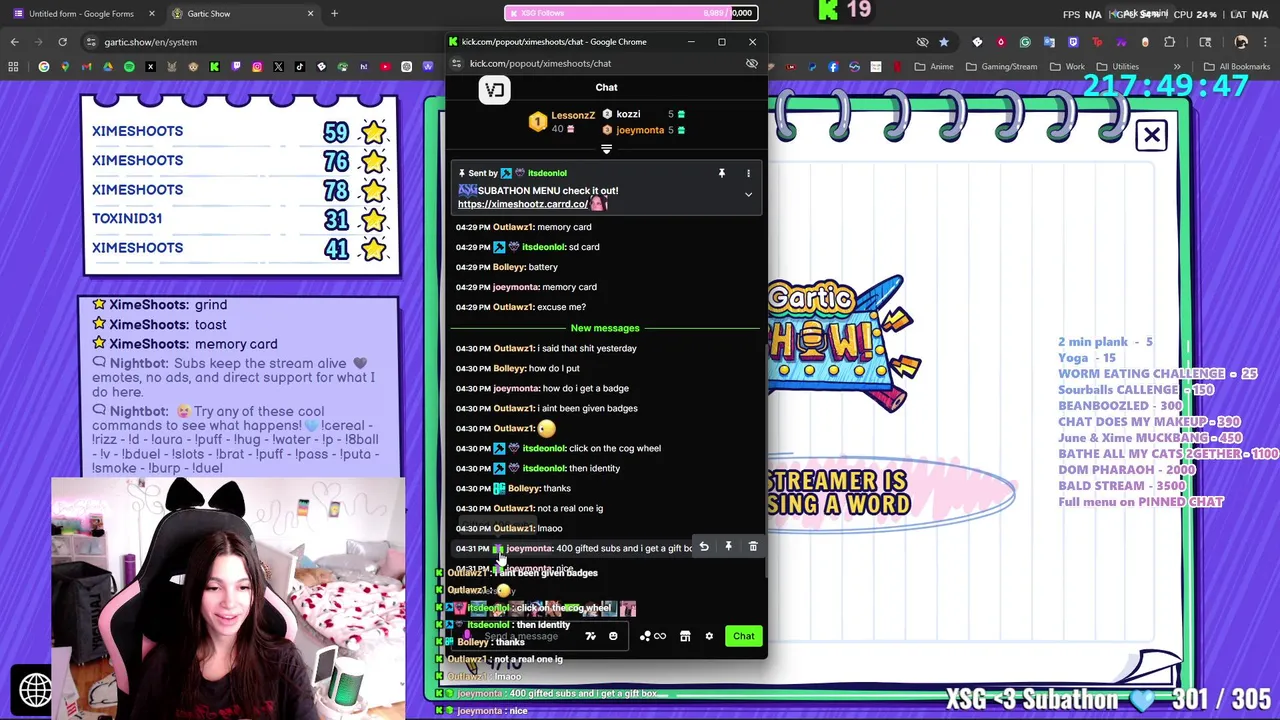Expand the gifters leaderboard handle

(606, 149)
